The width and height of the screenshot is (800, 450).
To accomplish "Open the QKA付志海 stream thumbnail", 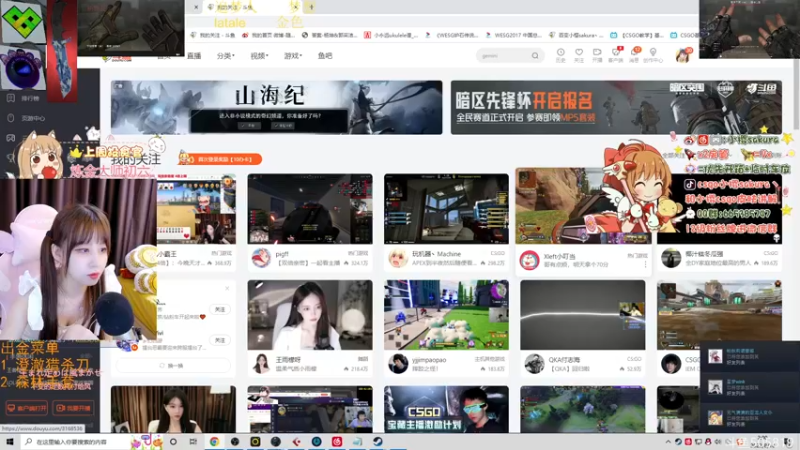I will pyautogui.click(x=583, y=315).
